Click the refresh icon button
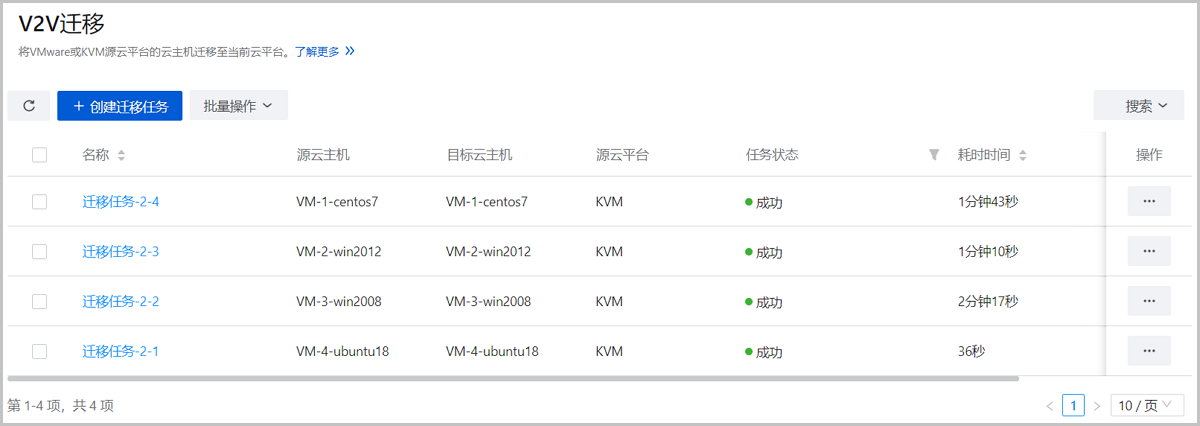The height and width of the screenshot is (426, 1200). (x=29, y=106)
